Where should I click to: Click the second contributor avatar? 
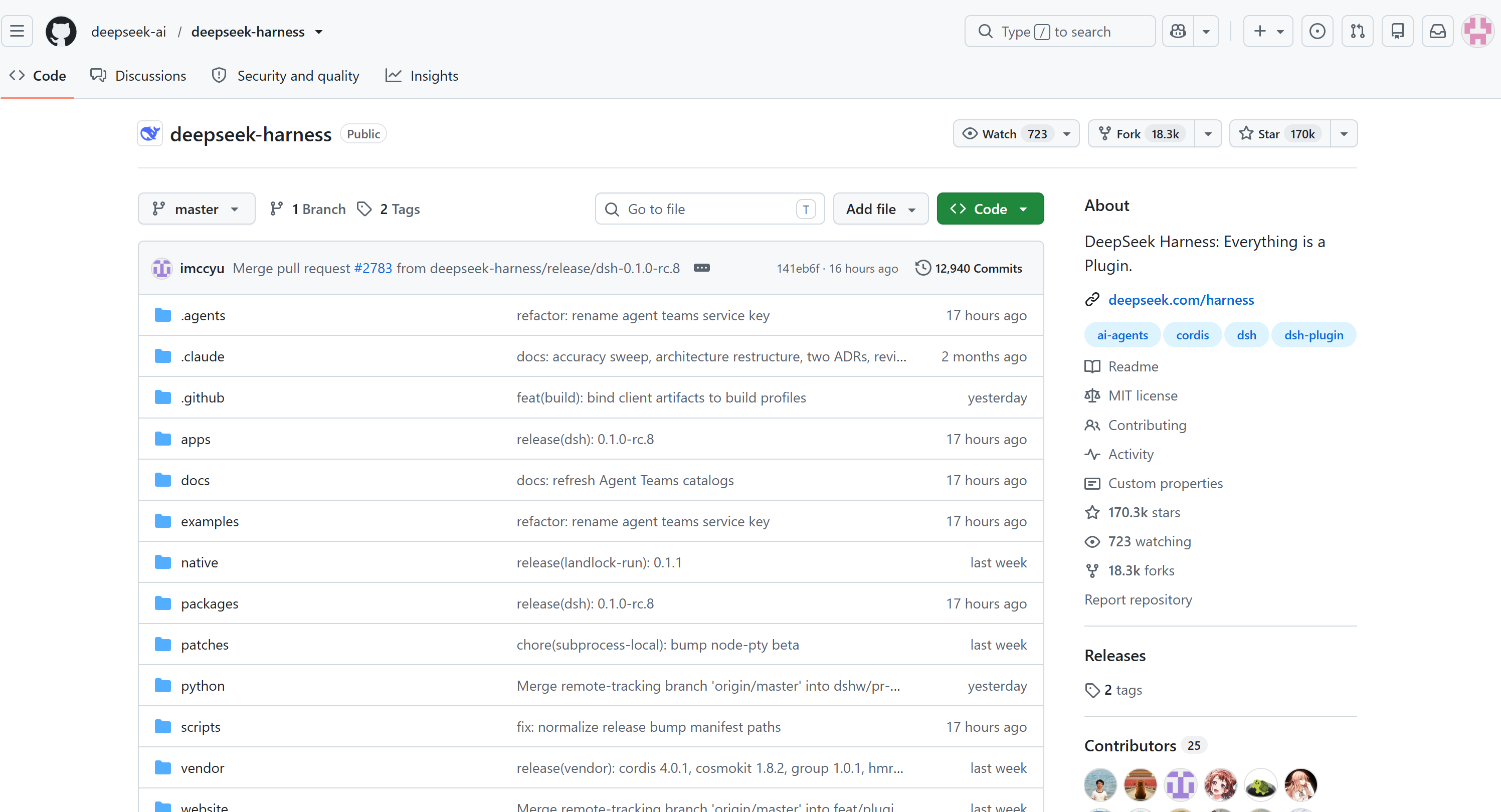pyautogui.click(x=1141, y=784)
